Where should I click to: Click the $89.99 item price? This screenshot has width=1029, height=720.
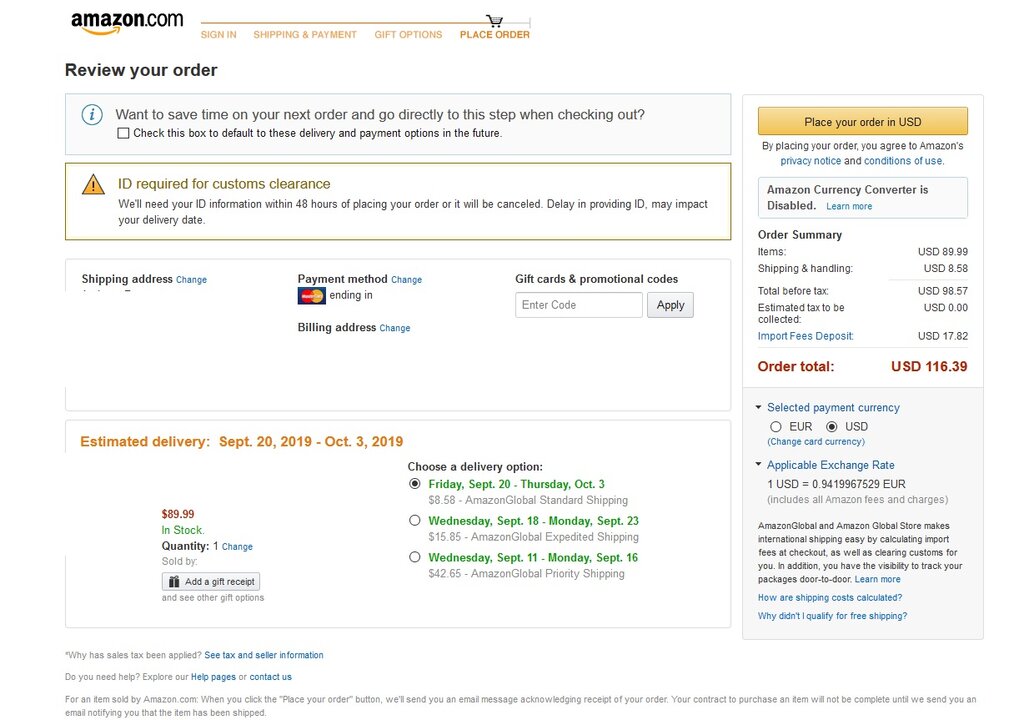[x=178, y=514]
